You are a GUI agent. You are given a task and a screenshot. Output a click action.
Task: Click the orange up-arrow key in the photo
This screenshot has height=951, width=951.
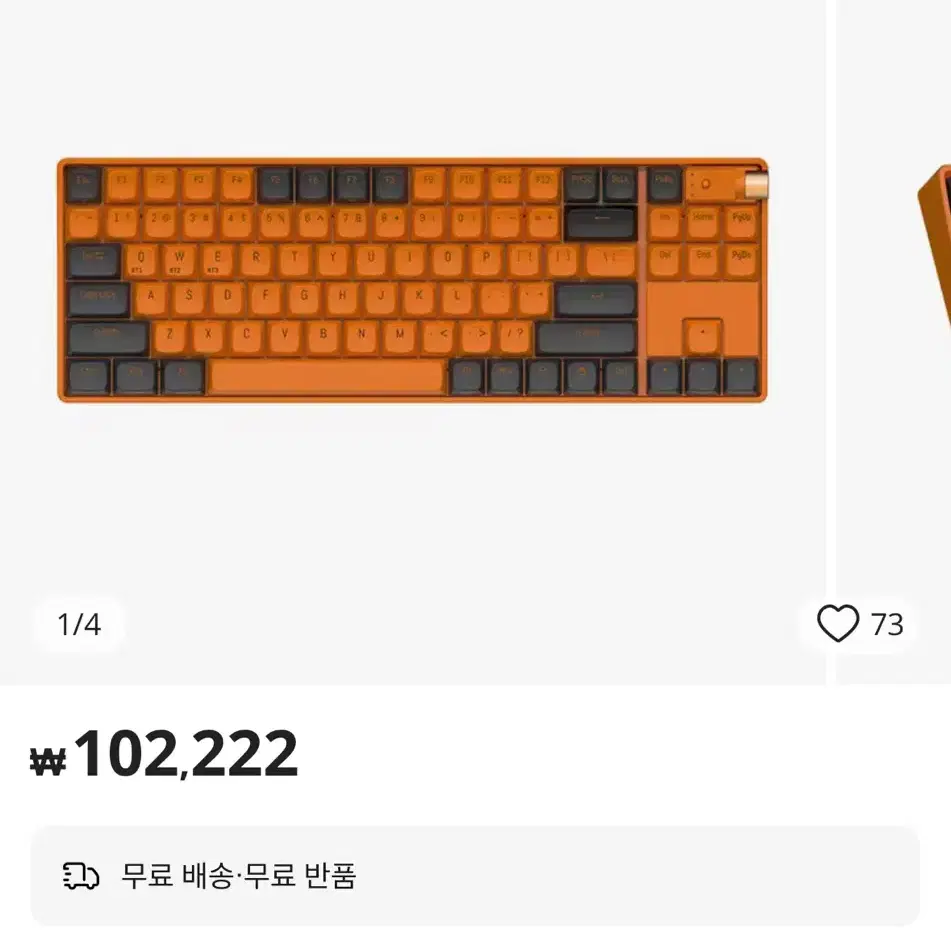click(x=702, y=335)
